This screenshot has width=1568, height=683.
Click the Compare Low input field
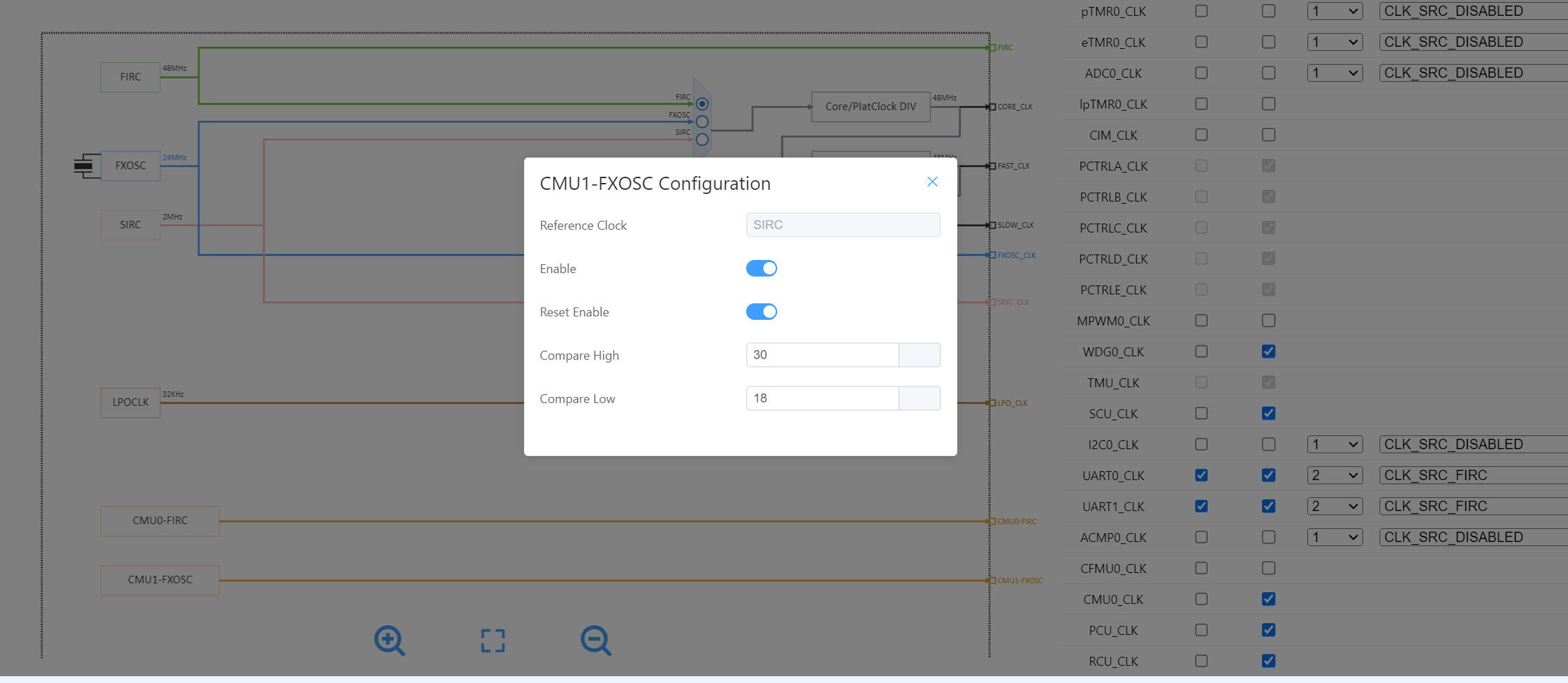(822, 398)
